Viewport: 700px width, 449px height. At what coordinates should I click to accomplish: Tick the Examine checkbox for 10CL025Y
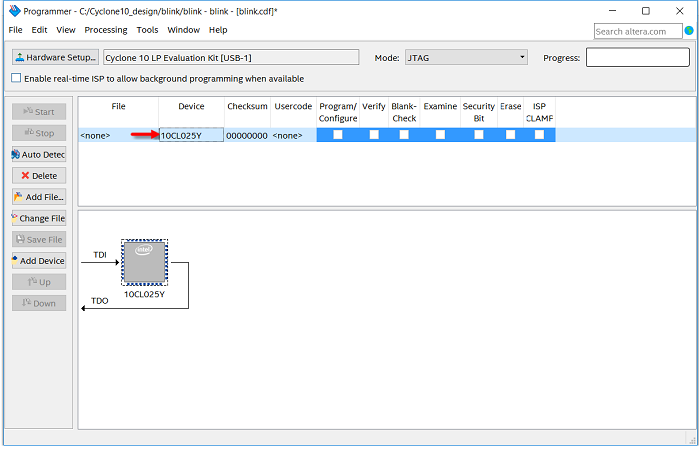pos(440,135)
